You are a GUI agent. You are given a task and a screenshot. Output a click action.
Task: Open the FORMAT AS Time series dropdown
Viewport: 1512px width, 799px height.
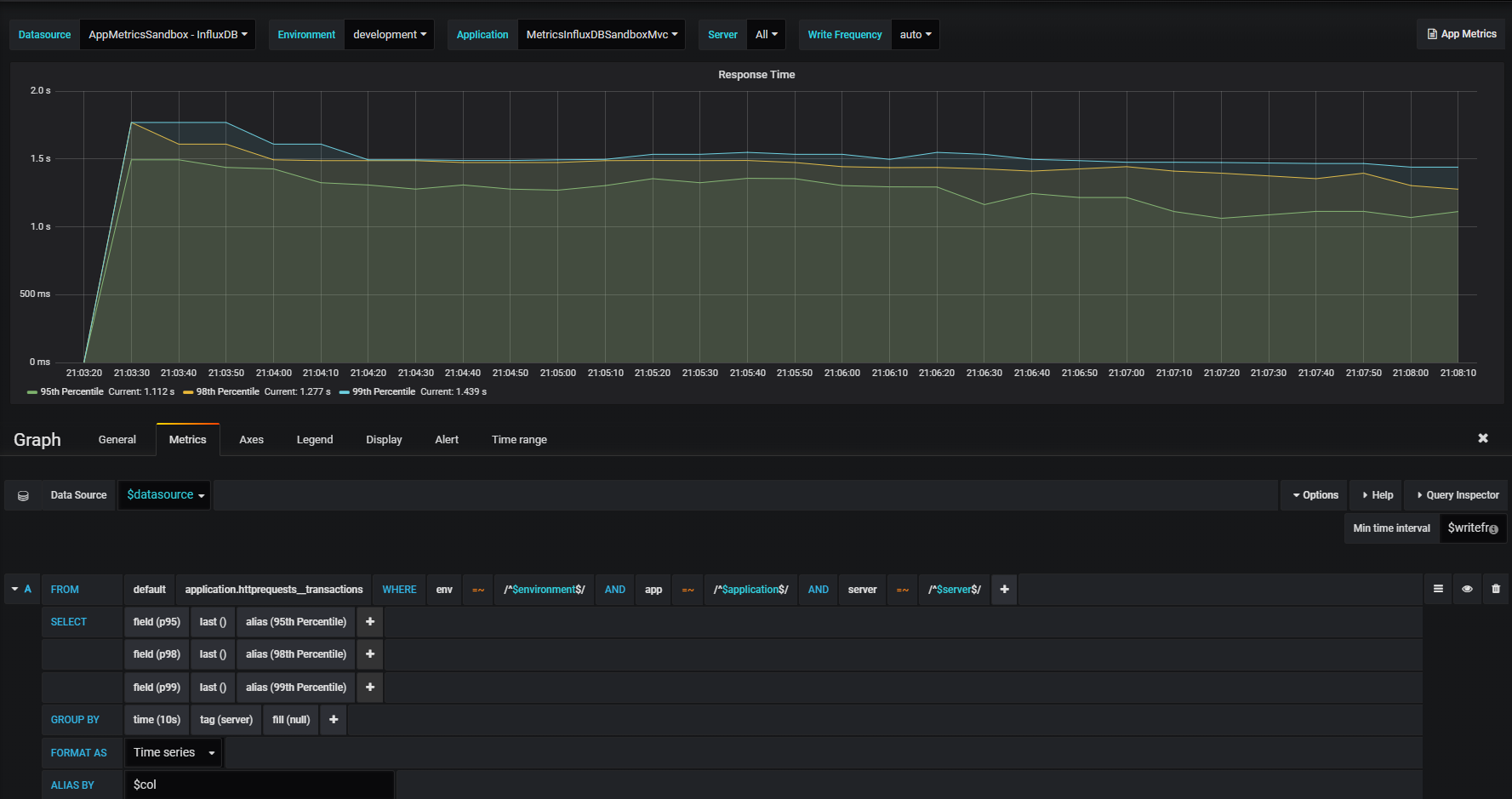[172, 752]
